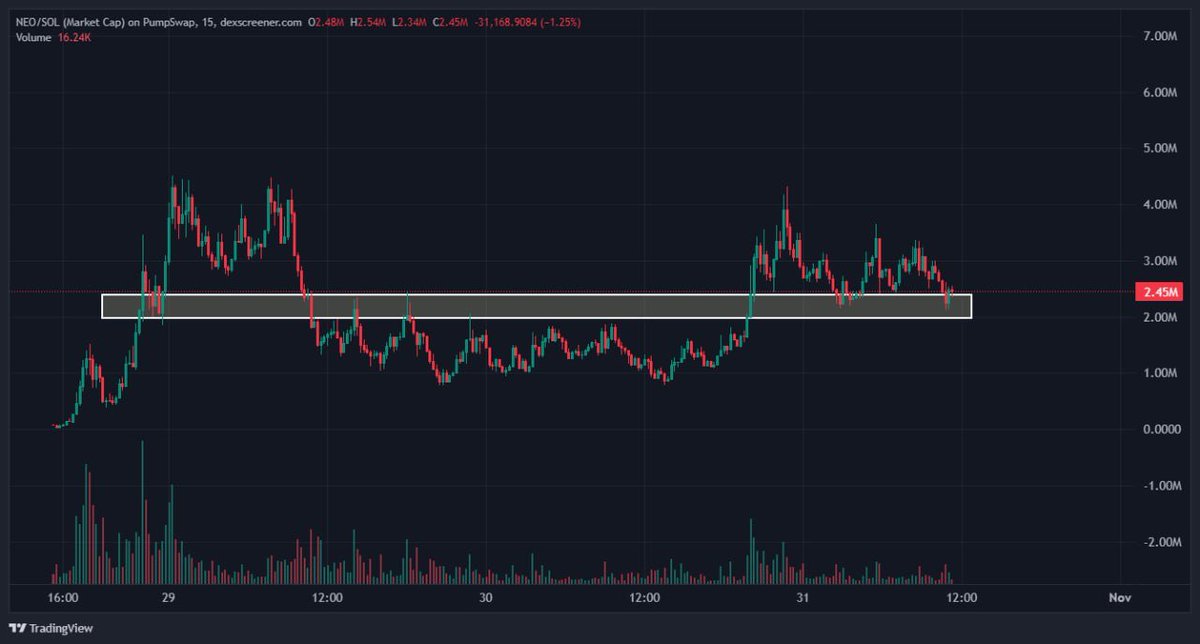Select the 29 date axis label
This screenshot has width=1200, height=644.
pyautogui.click(x=168, y=598)
